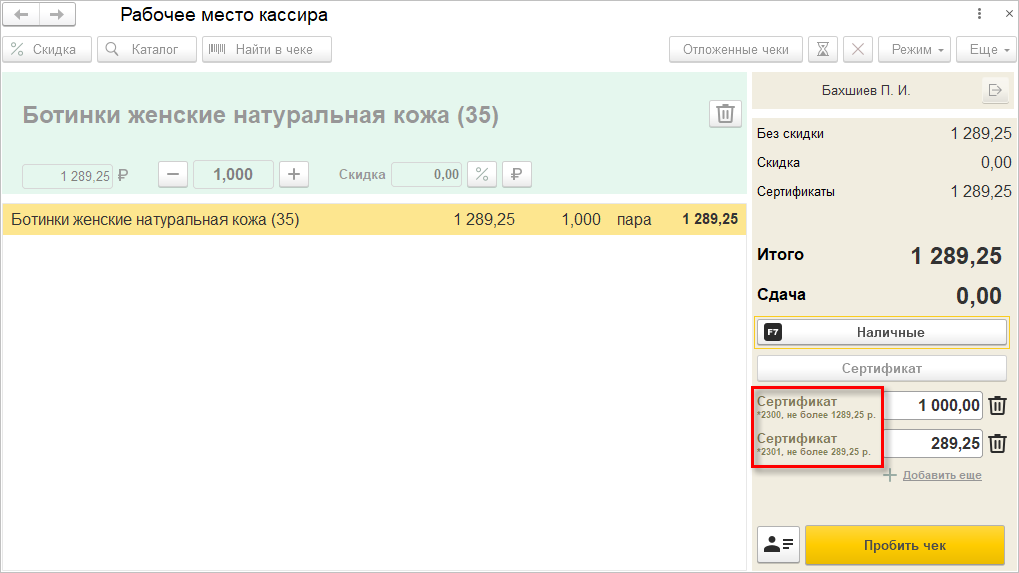Switch discount to percent mode
Viewport: 1019px width, 573px height.
pos(482,175)
